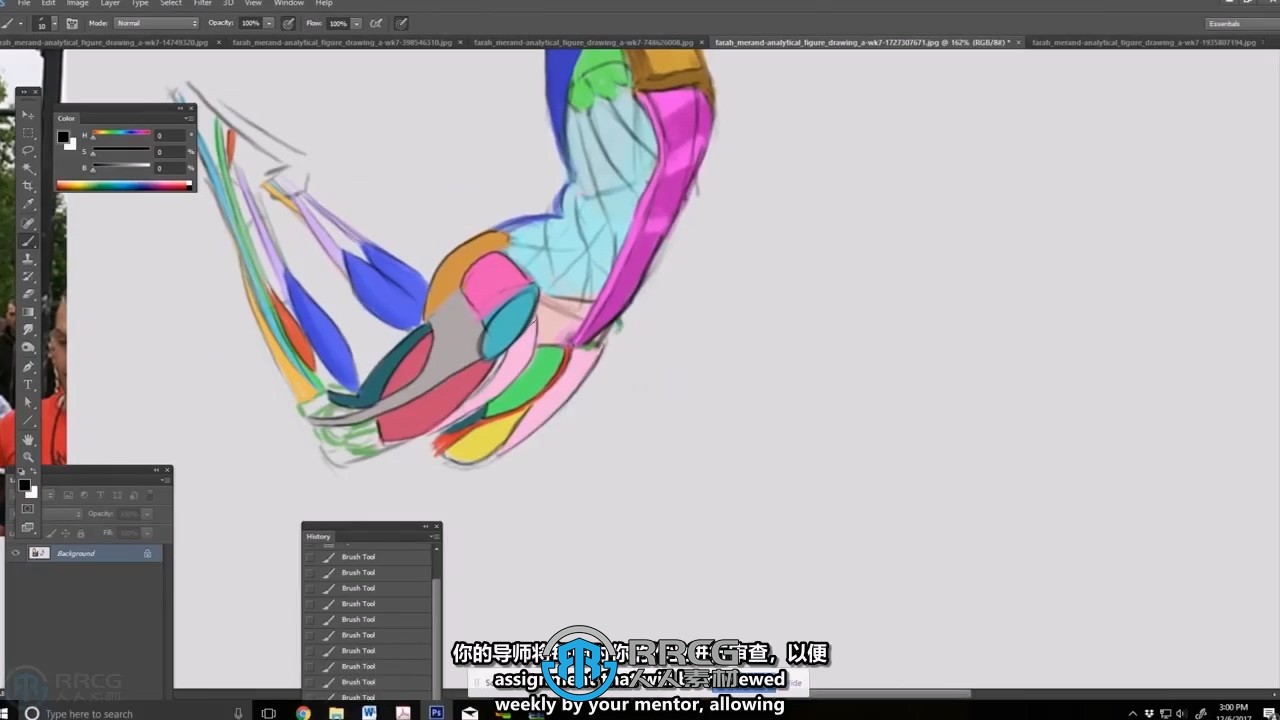1280x720 pixels.
Task: Open the Brush panel toggle
Action: point(72,23)
